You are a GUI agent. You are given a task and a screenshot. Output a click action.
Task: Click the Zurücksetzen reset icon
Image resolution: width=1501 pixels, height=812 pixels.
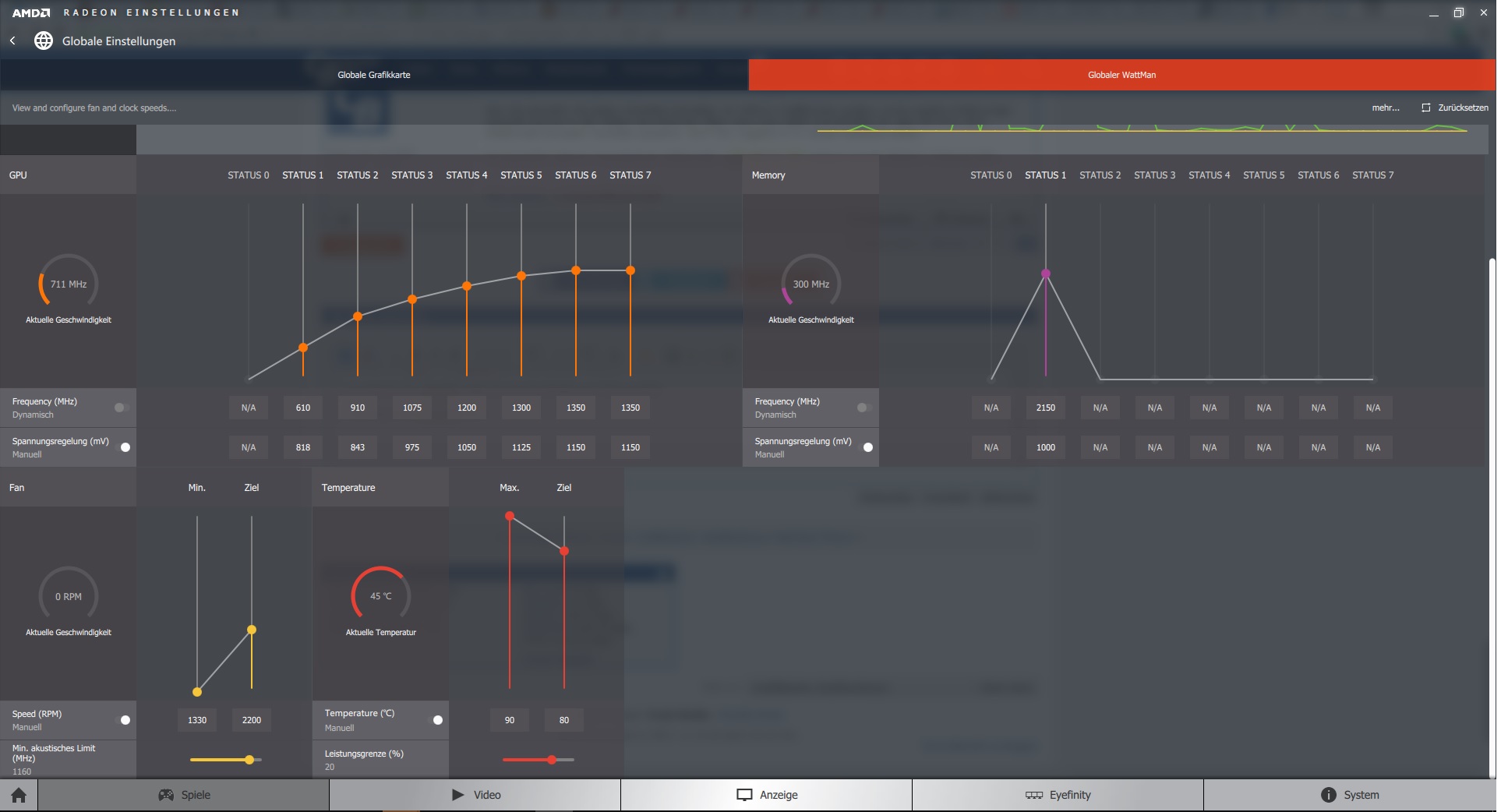click(x=1426, y=108)
